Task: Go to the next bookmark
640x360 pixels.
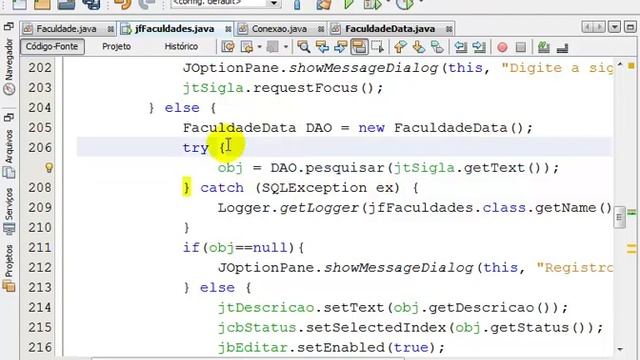Action: (x=419, y=47)
